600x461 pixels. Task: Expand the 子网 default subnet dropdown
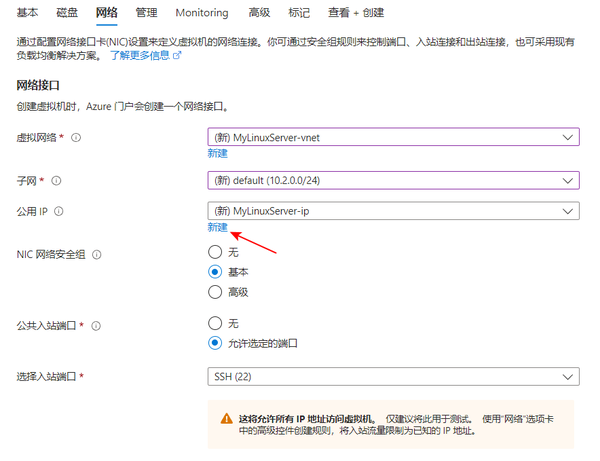pos(393,180)
